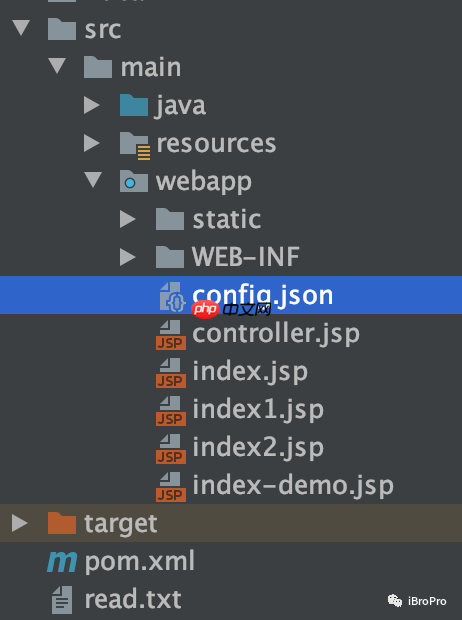Collapse the src folder arrow
The image size is (462, 620).
click(21, 28)
